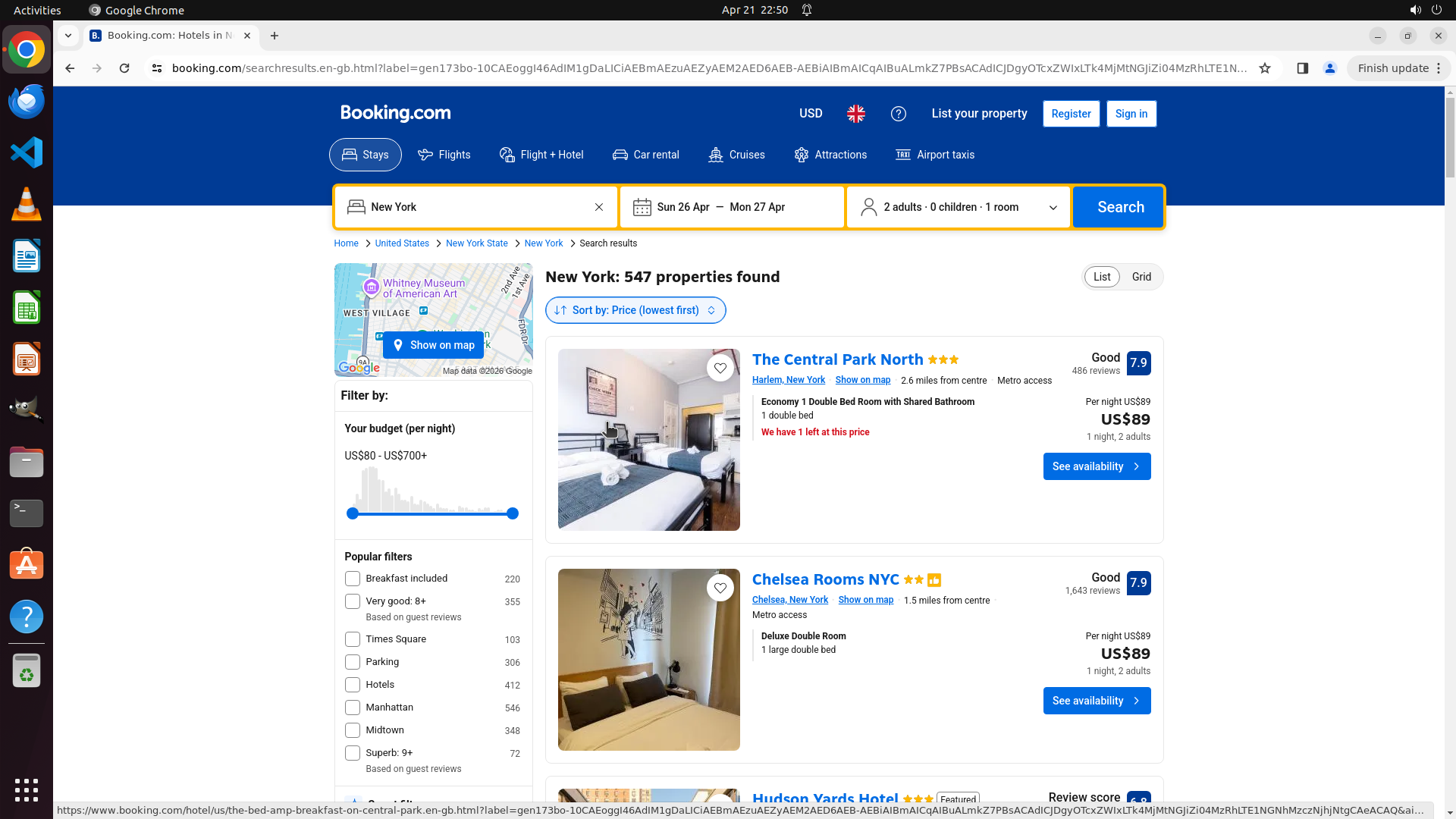The width and height of the screenshot is (1456, 819).
Task: Click the blue Search button
Action: 1119,207
